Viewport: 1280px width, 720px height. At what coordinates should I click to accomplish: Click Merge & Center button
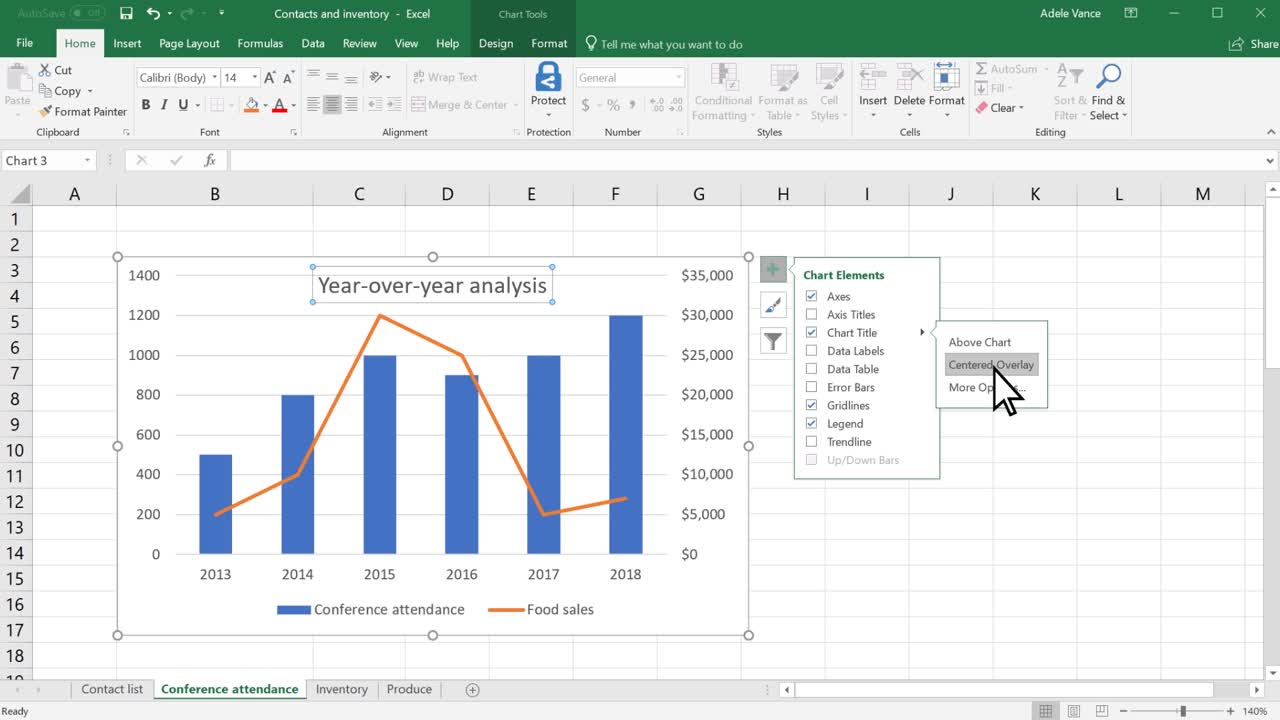click(x=466, y=105)
